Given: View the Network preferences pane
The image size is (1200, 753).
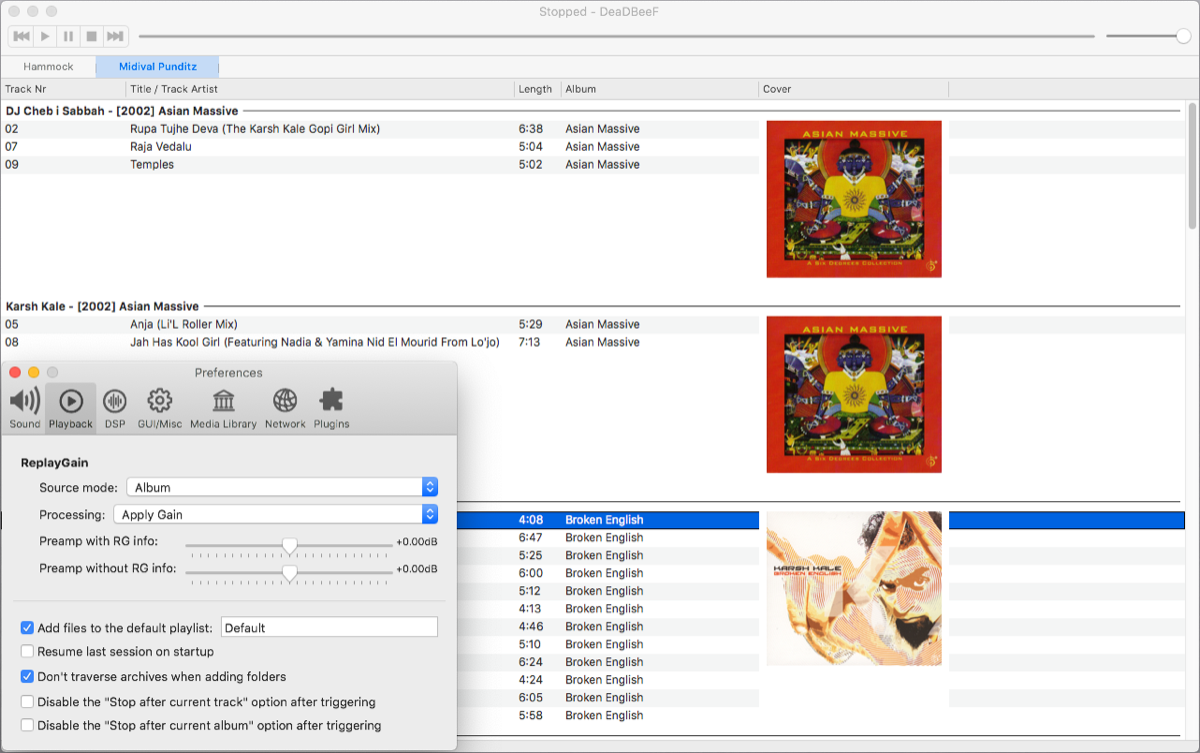Looking at the screenshot, I should (x=285, y=405).
